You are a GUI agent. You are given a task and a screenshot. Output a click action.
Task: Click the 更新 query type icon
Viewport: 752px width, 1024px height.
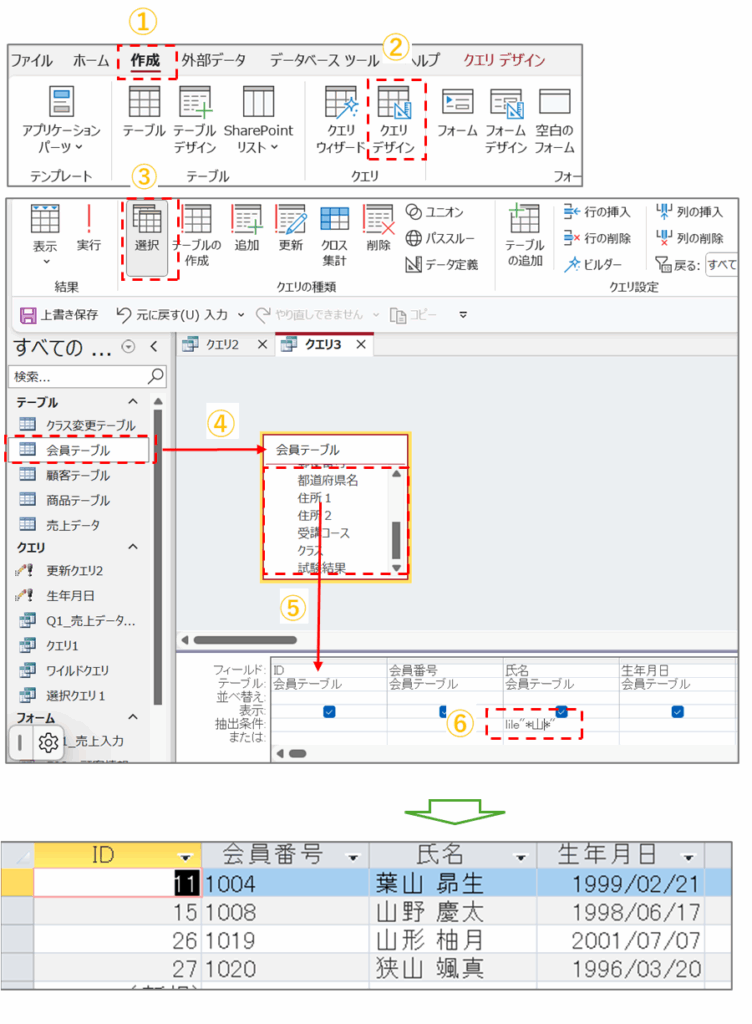click(290, 220)
